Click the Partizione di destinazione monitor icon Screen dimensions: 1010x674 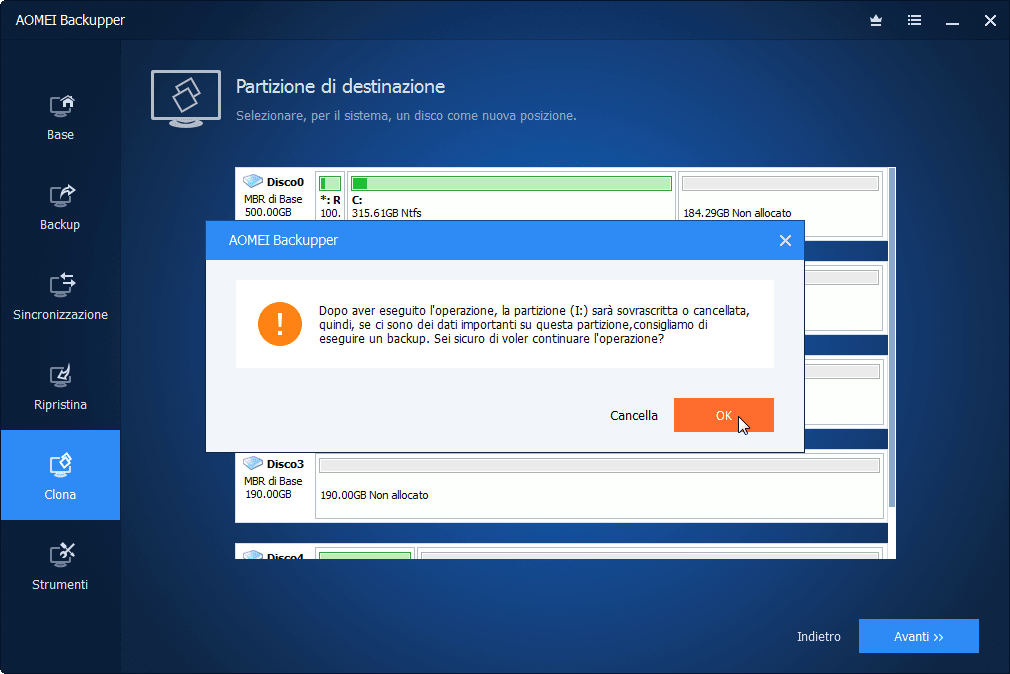click(186, 99)
